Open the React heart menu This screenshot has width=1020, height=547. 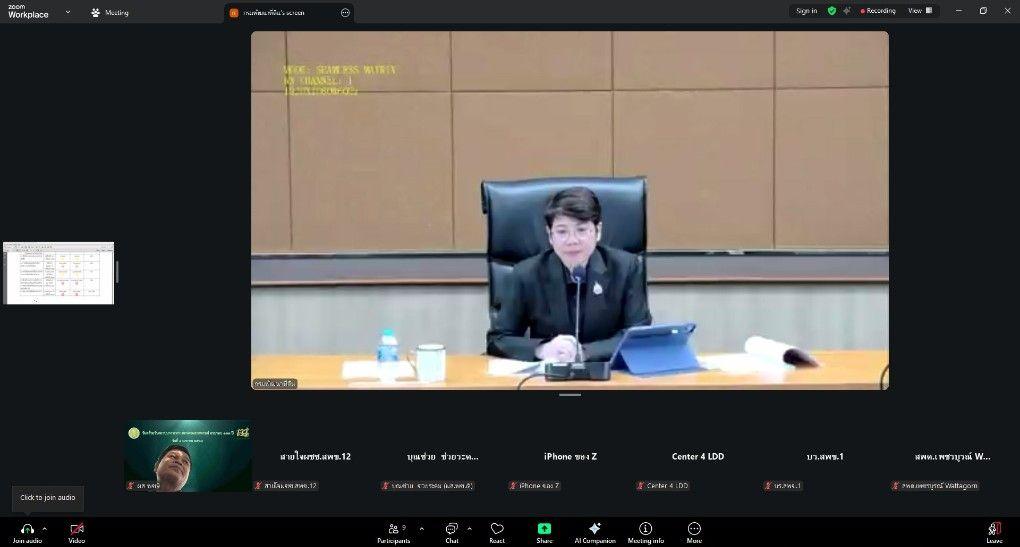[497, 529]
